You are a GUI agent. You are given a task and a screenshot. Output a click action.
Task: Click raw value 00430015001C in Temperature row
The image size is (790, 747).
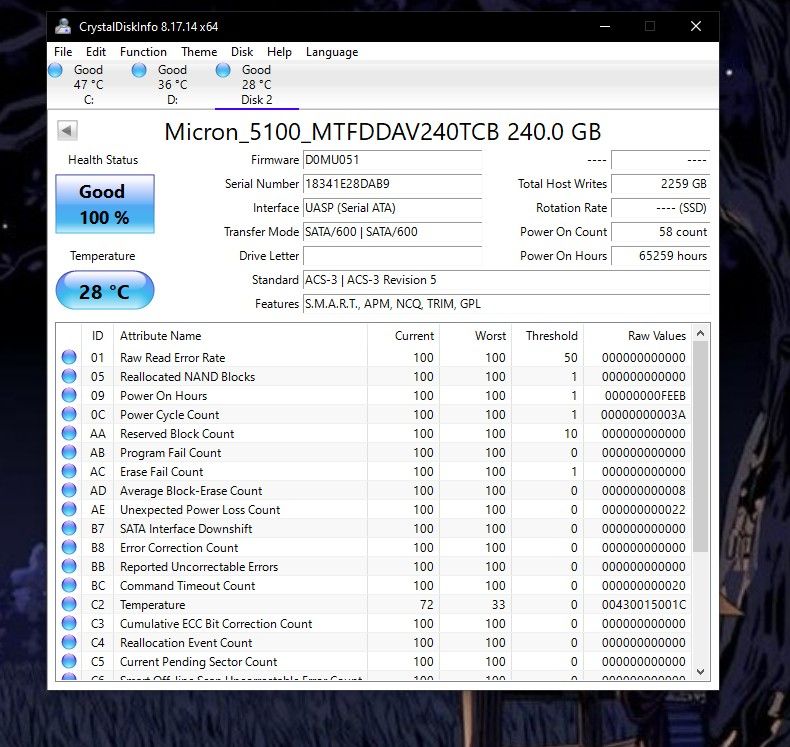pyautogui.click(x=643, y=604)
